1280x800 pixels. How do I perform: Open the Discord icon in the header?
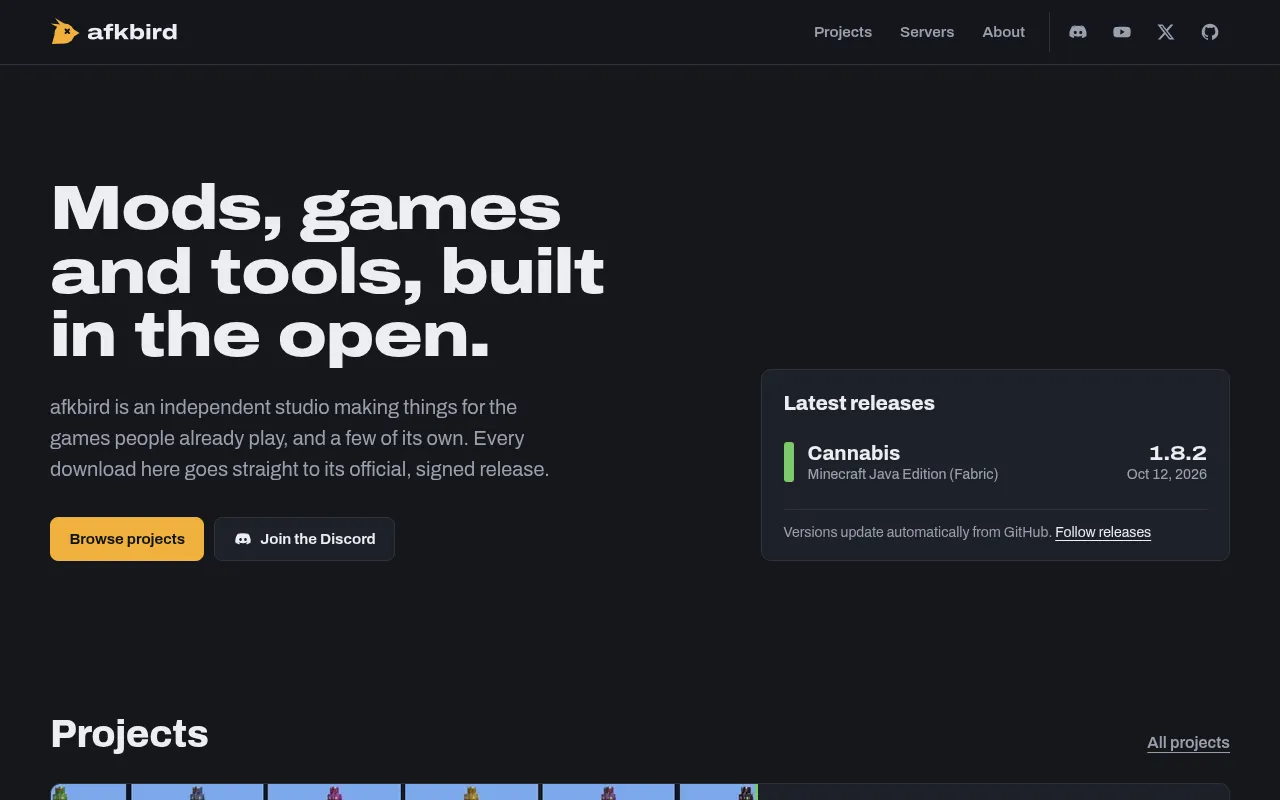[x=1078, y=32]
